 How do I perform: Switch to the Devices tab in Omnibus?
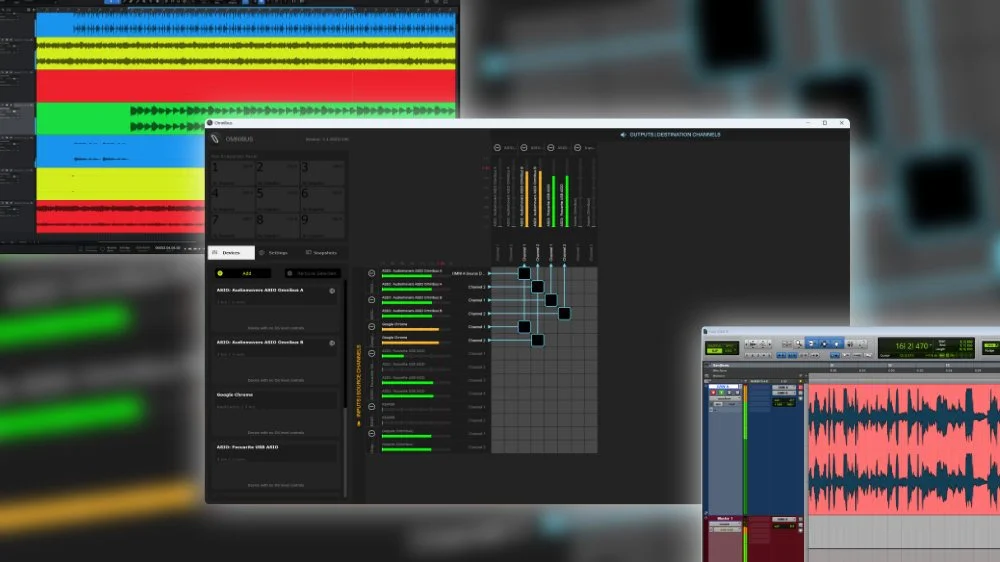(x=231, y=253)
